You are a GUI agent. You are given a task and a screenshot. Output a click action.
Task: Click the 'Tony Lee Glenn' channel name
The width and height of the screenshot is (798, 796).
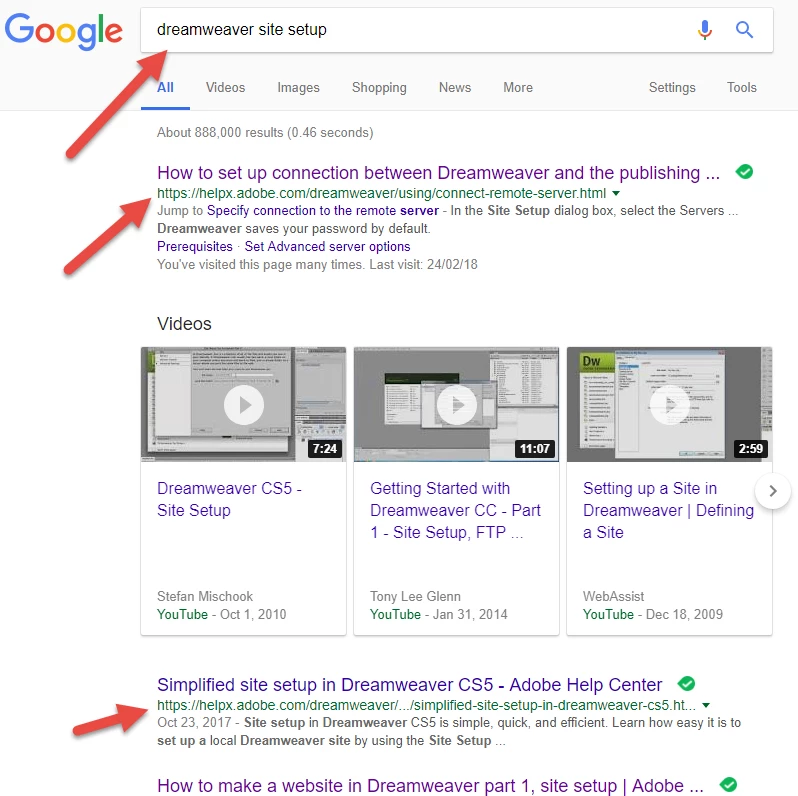[415, 596]
